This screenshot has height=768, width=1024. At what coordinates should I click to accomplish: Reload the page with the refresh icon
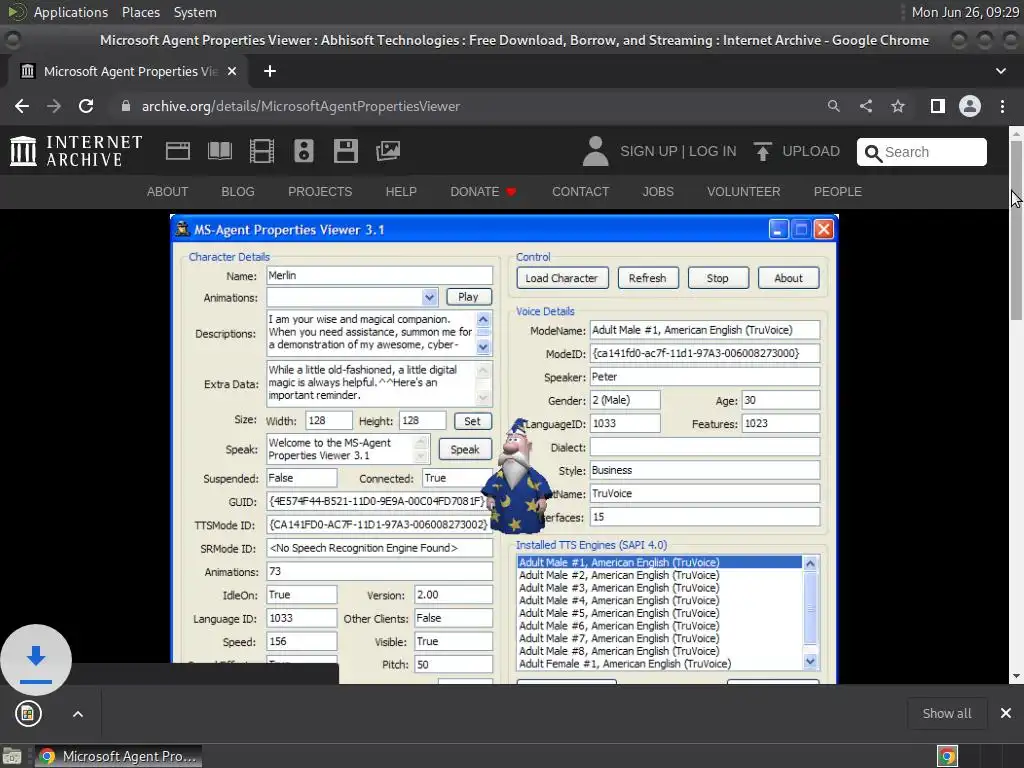(x=86, y=106)
